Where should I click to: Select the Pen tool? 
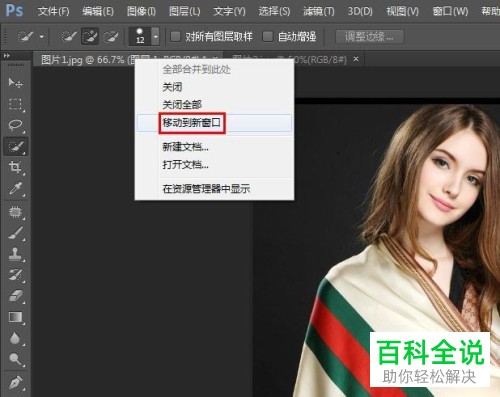[15, 382]
